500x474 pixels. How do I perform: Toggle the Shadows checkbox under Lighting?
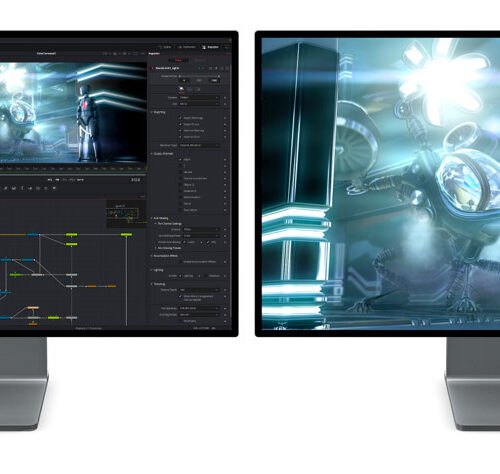click(206, 276)
